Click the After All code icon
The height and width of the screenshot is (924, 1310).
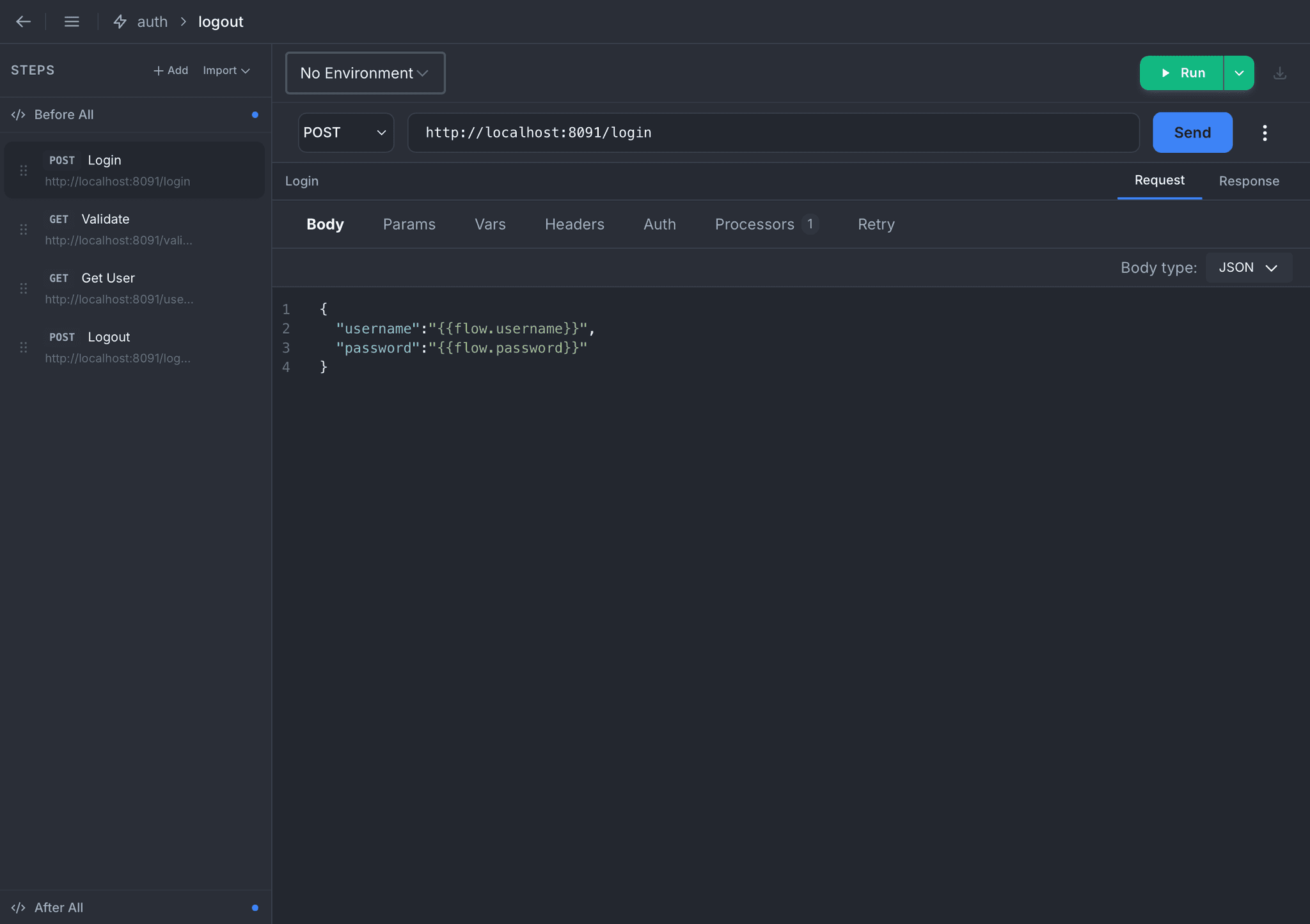click(x=18, y=907)
